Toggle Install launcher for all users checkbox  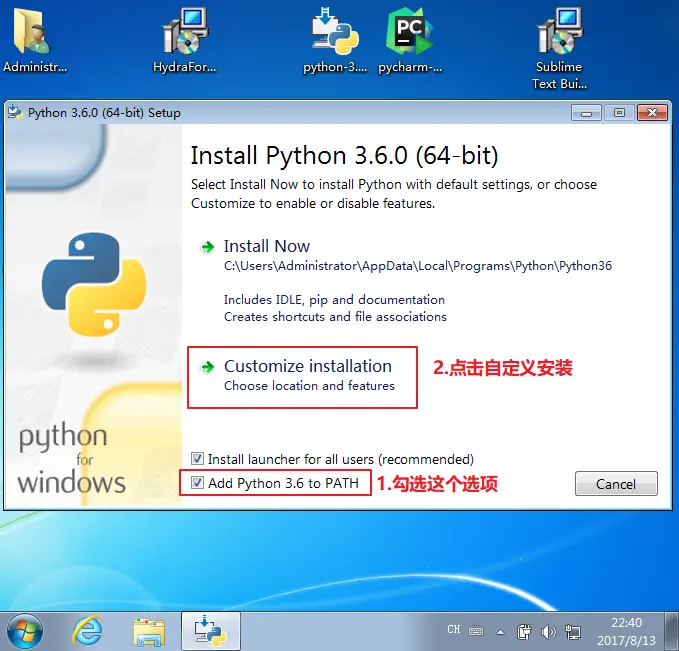tap(197, 458)
